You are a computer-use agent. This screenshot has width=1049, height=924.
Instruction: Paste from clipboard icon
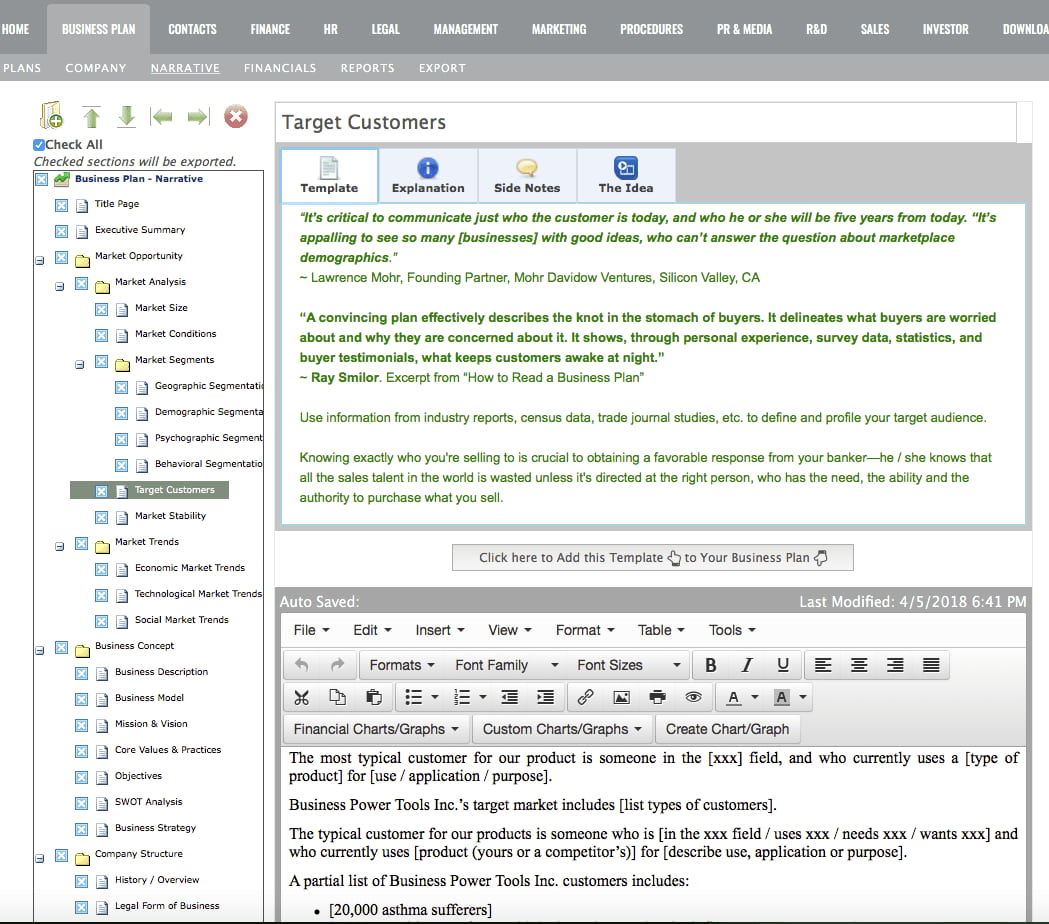pyautogui.click(x=374, y=697)
